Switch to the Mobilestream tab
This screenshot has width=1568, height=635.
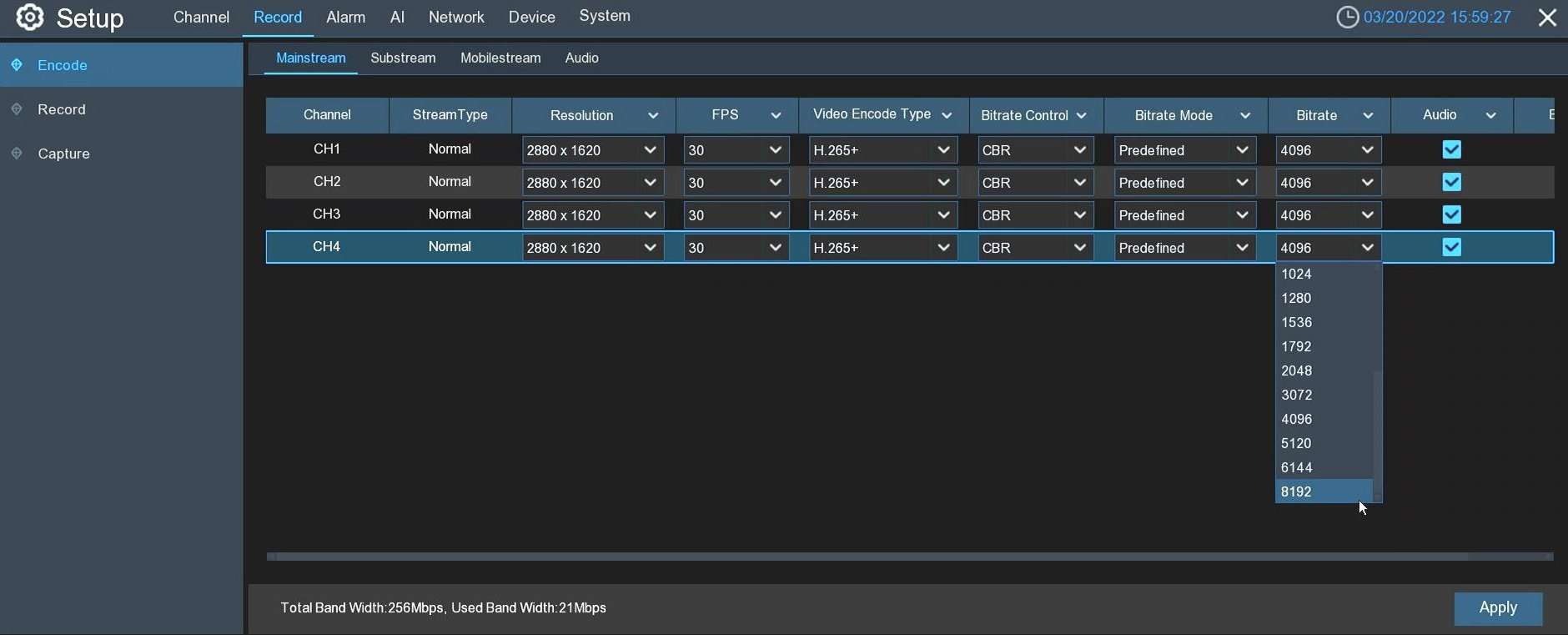[500, 58]
